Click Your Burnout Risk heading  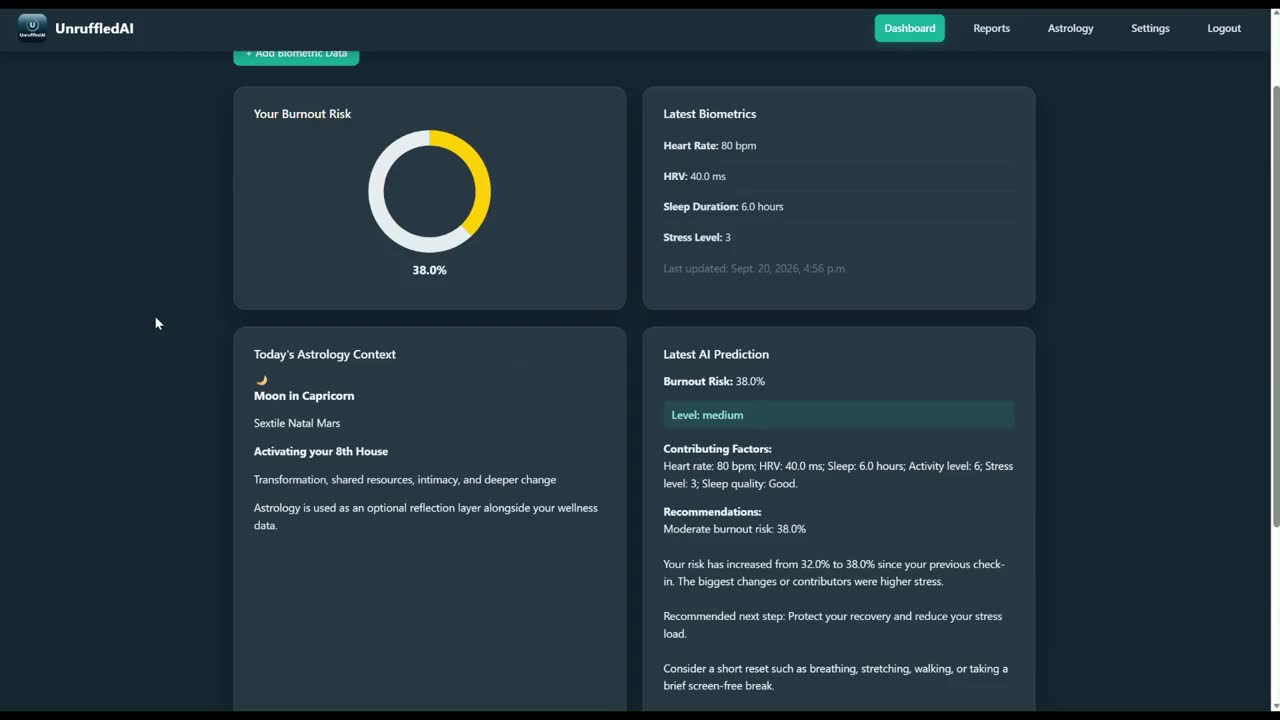tap(302, 114)
